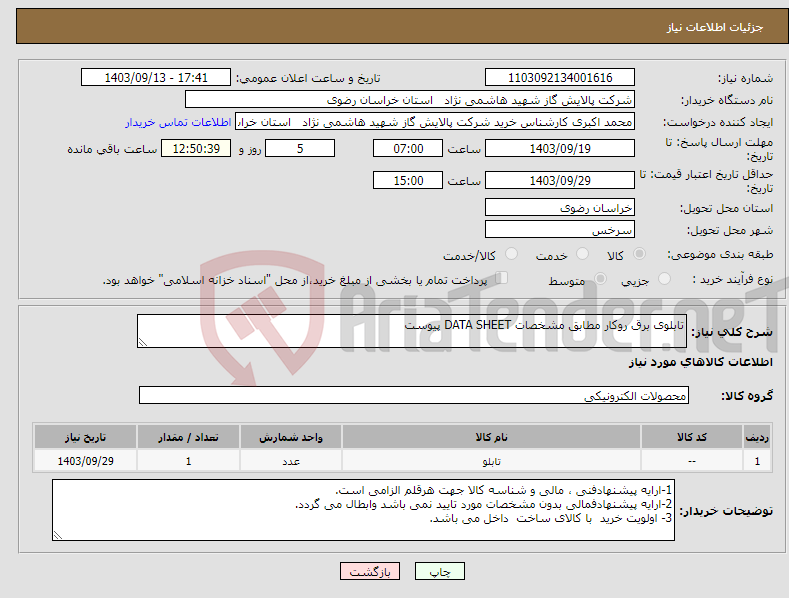789x598 pixels.
Task: Click the announcement date field 1403/09/13 - 17:41
Action: [x=156, y=78]
